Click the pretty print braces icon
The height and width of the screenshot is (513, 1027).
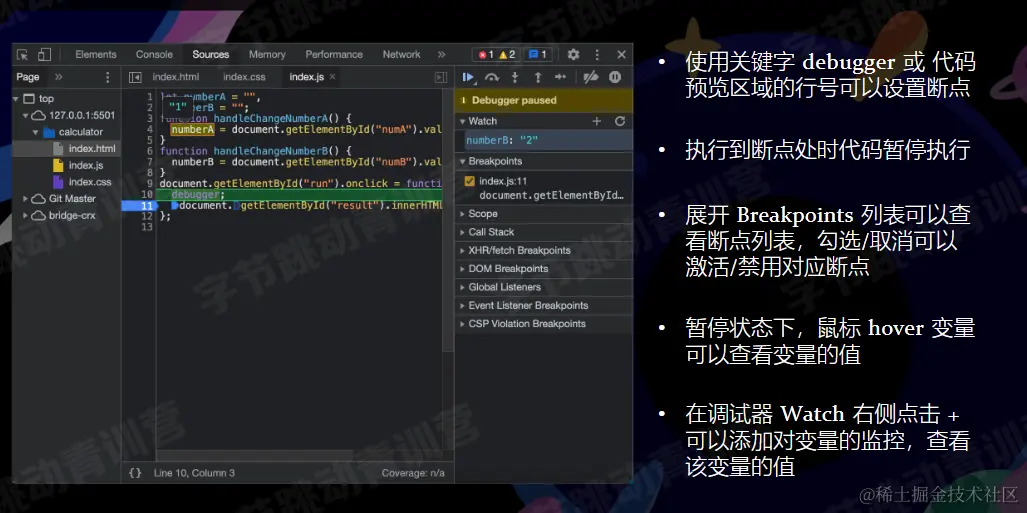pyautogui.click(x=135, y=473)
